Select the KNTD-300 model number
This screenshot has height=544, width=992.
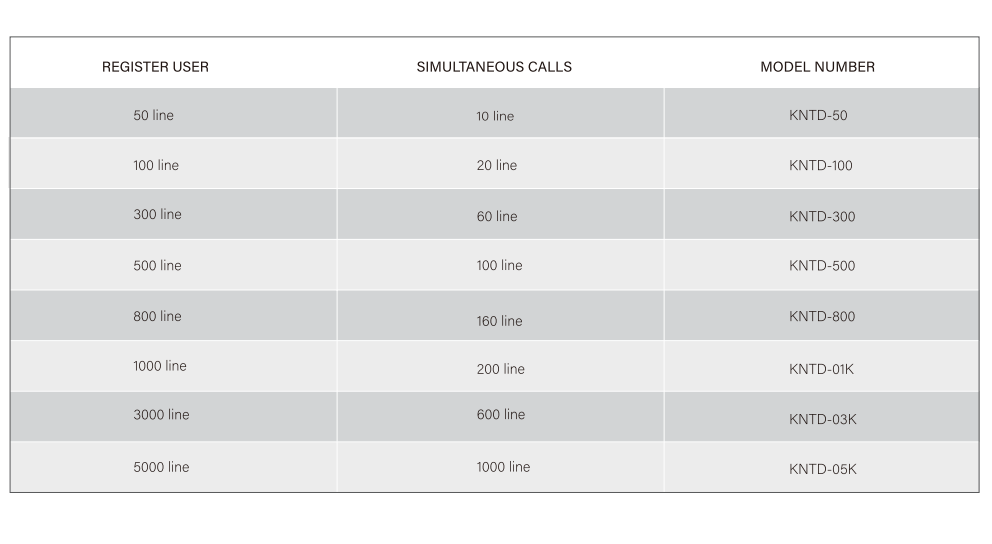point(821,217)
